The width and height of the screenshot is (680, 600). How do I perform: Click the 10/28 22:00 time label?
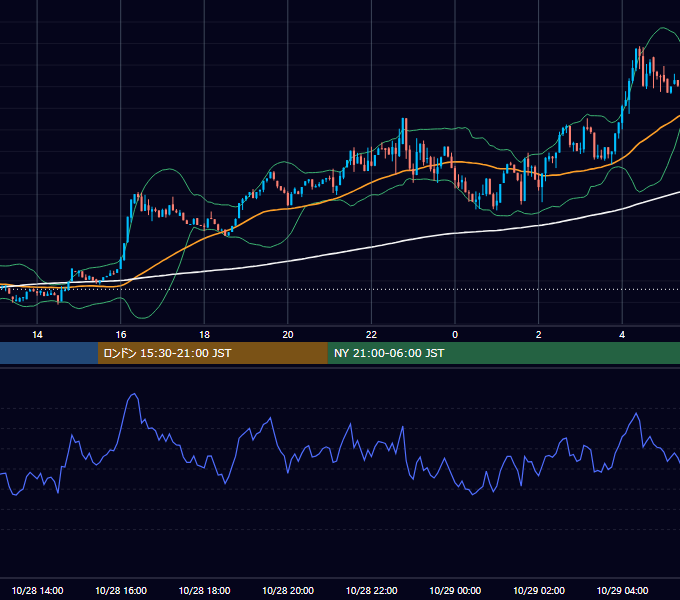[x=371, y=590]
